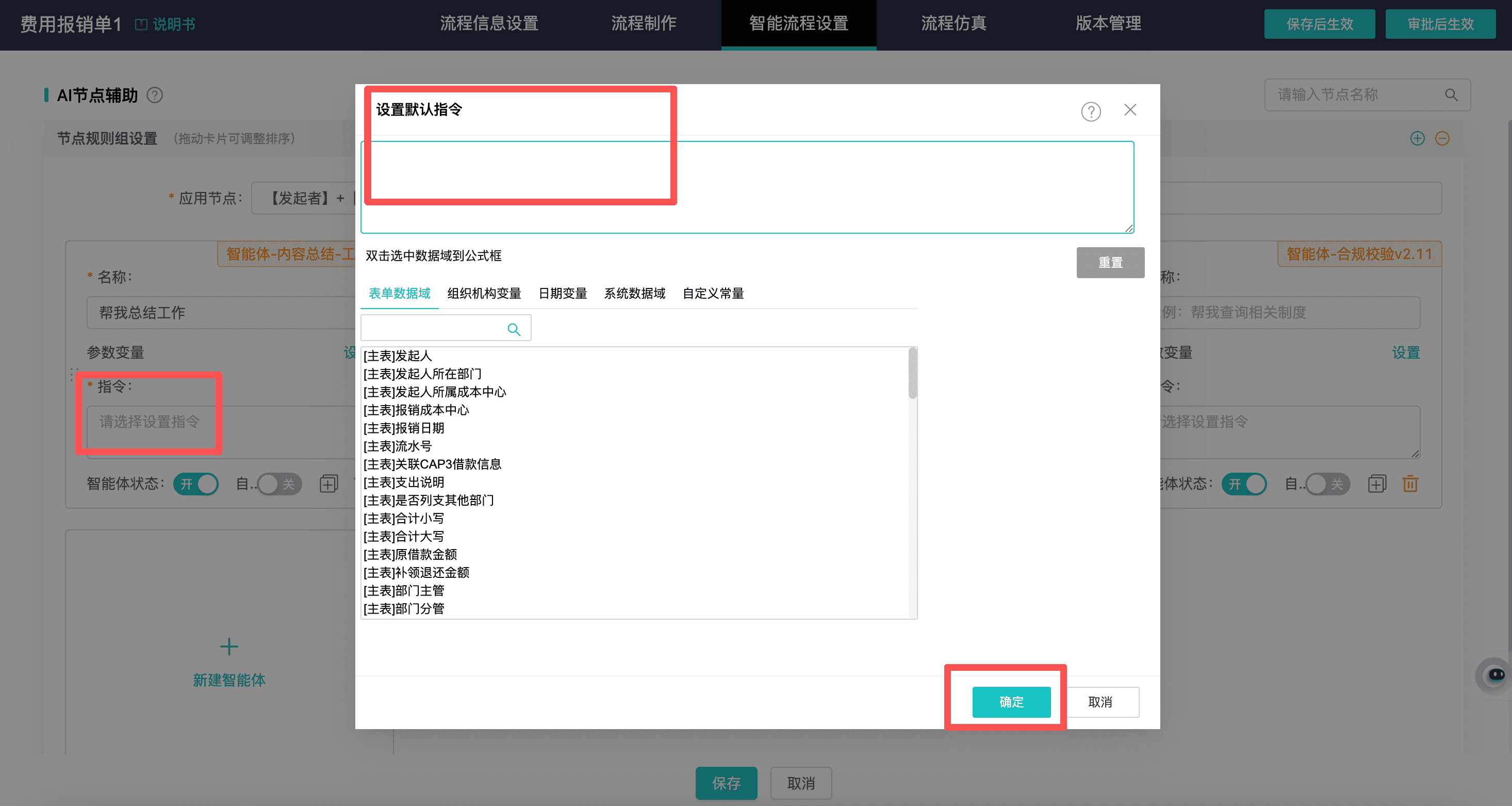This screenshot has width=1512, height=806.
Task: Copy the 内容总结 agent card
Action: click(328, 483)
